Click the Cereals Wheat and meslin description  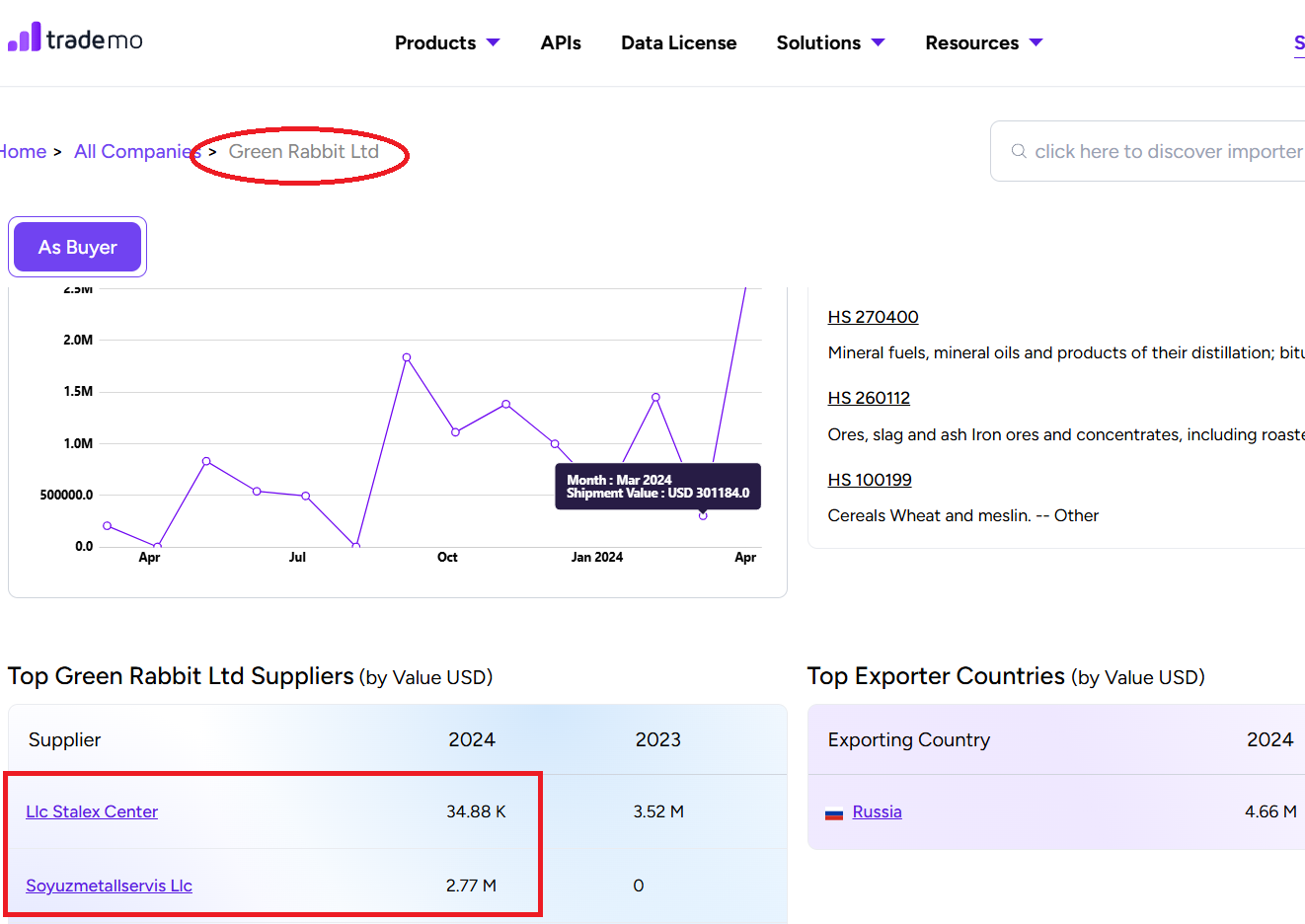tap(963, 515)
